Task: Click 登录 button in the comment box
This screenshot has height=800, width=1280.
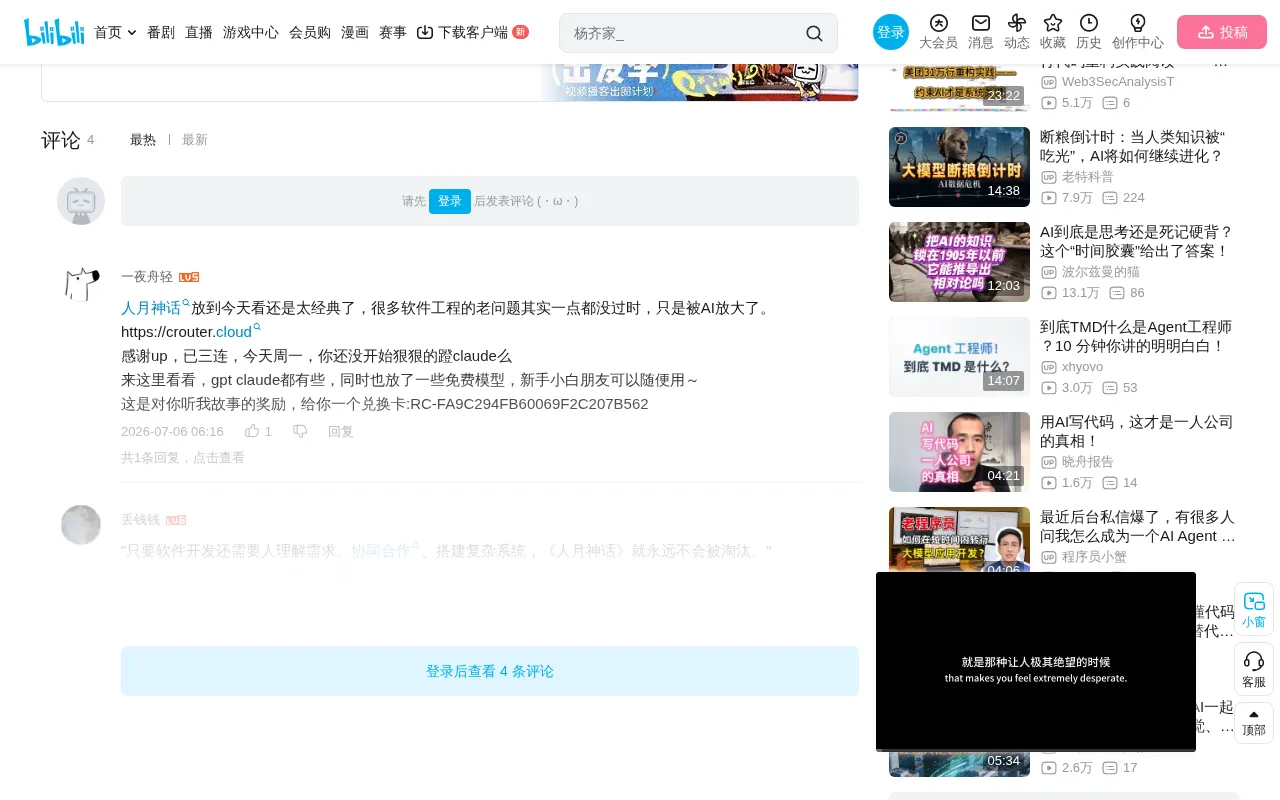Action: pos(450,201)
